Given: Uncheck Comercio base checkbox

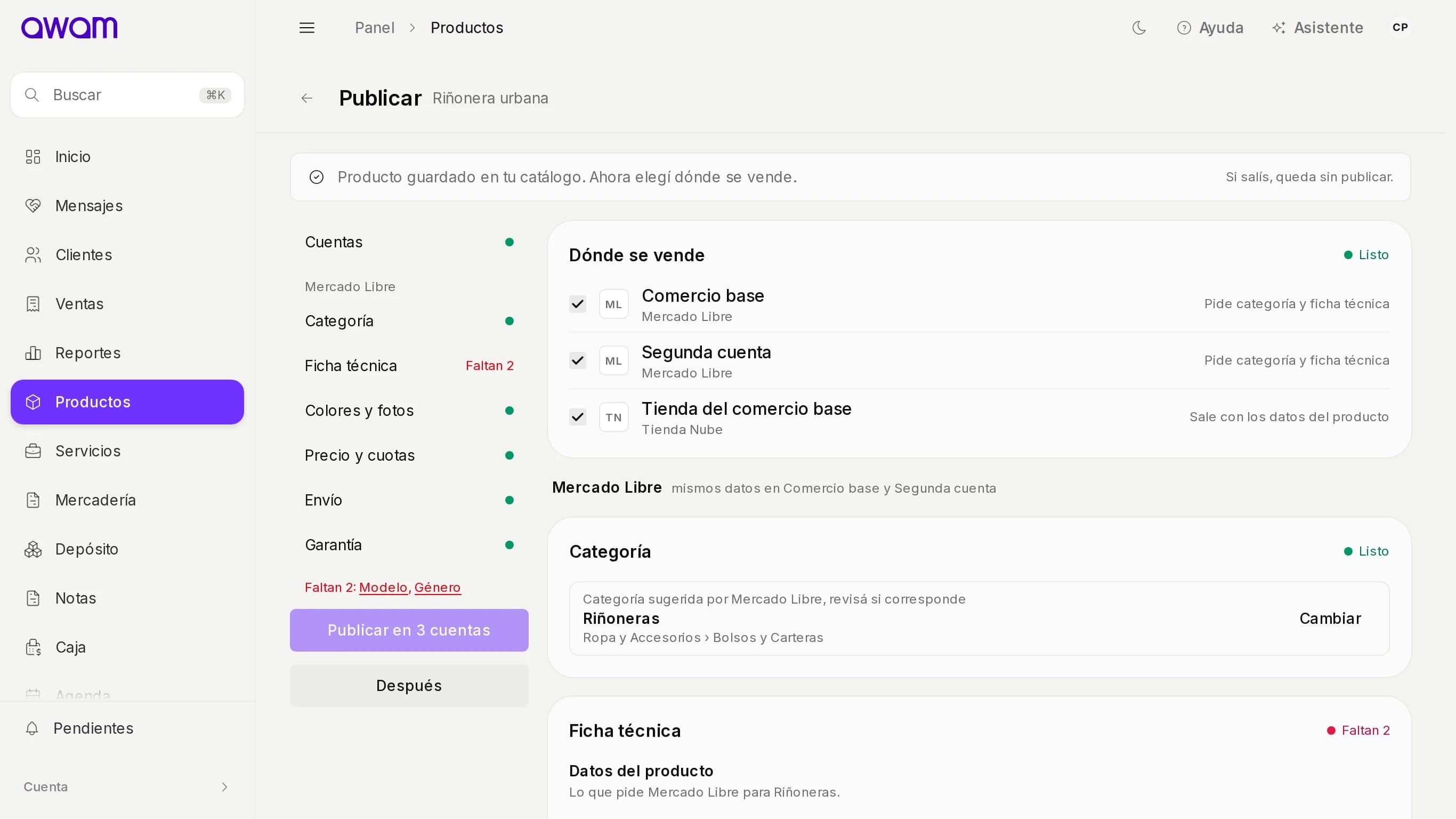Looking at the screenshot, I should point(578,304).
